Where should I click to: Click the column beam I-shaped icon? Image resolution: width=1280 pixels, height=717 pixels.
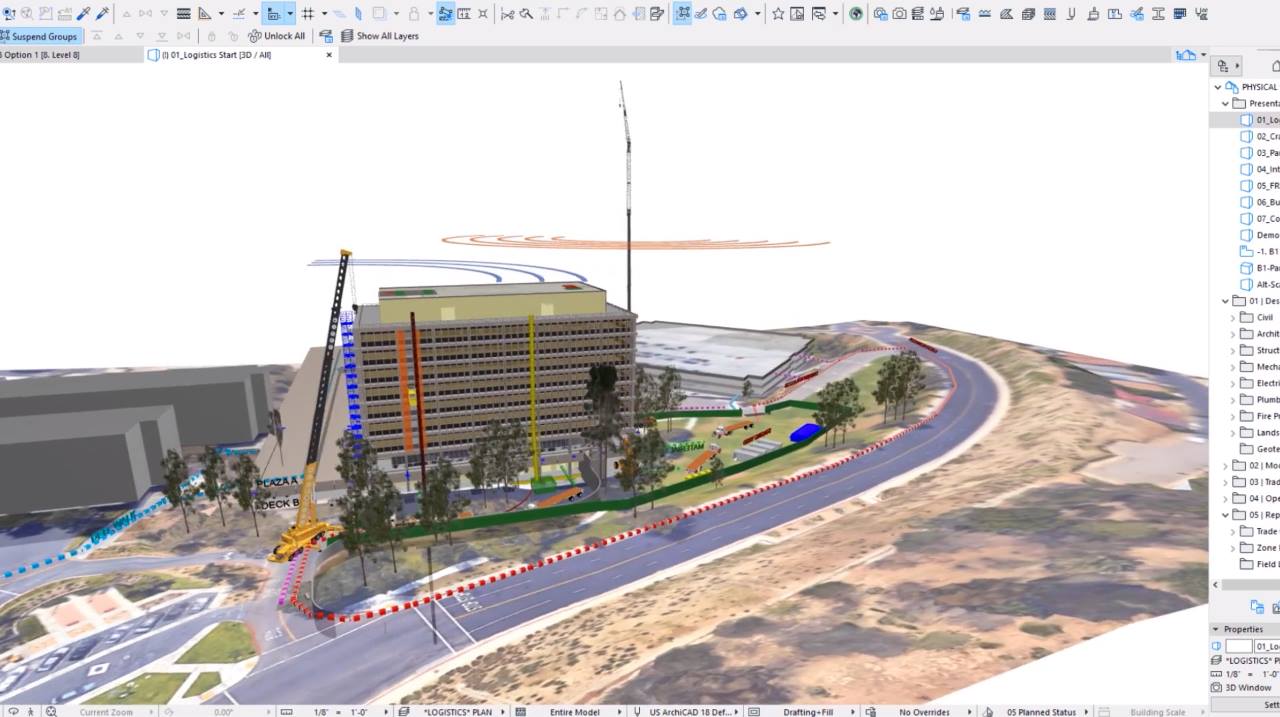(1158, 14)
